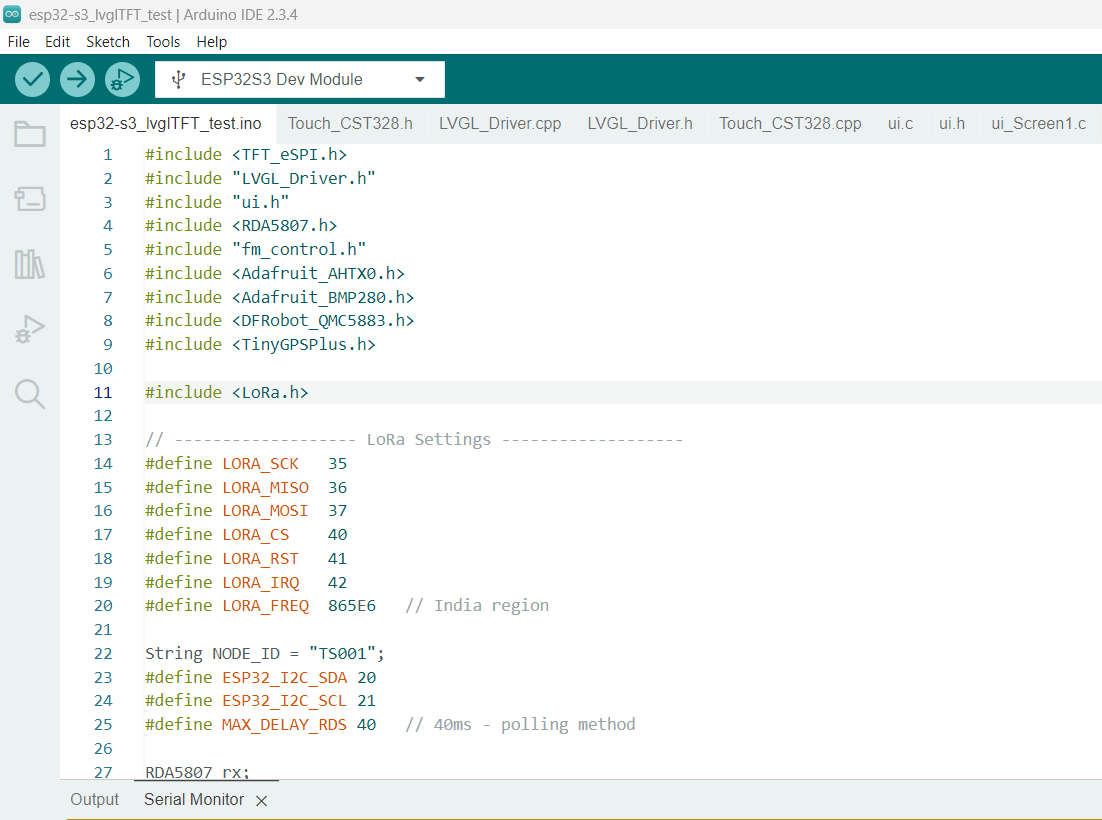The width and height of the screenshot is (1102, 820).
Task: Click the LORA_MISO define
Action: [246, 488]
